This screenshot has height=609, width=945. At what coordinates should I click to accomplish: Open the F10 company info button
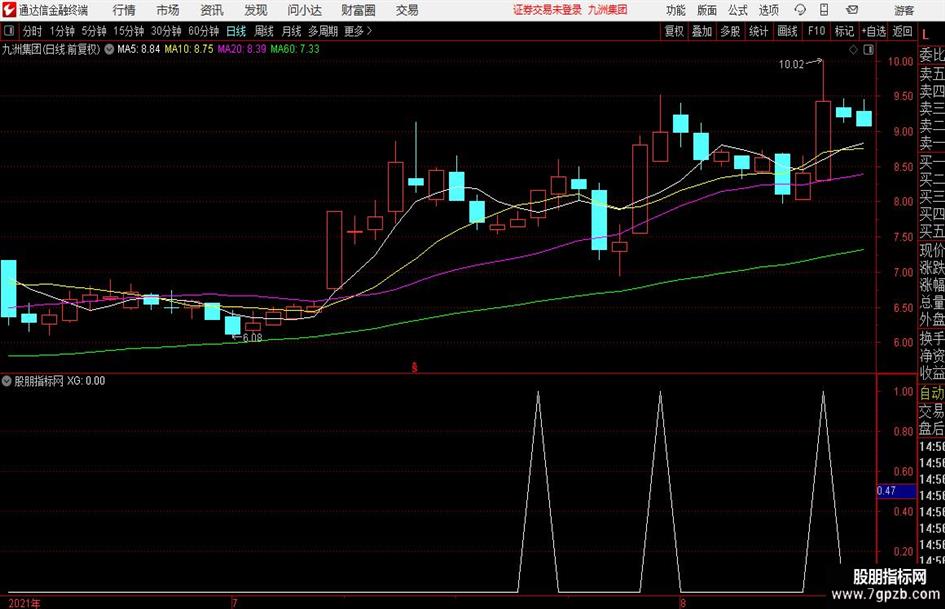(x=816, y=31)
